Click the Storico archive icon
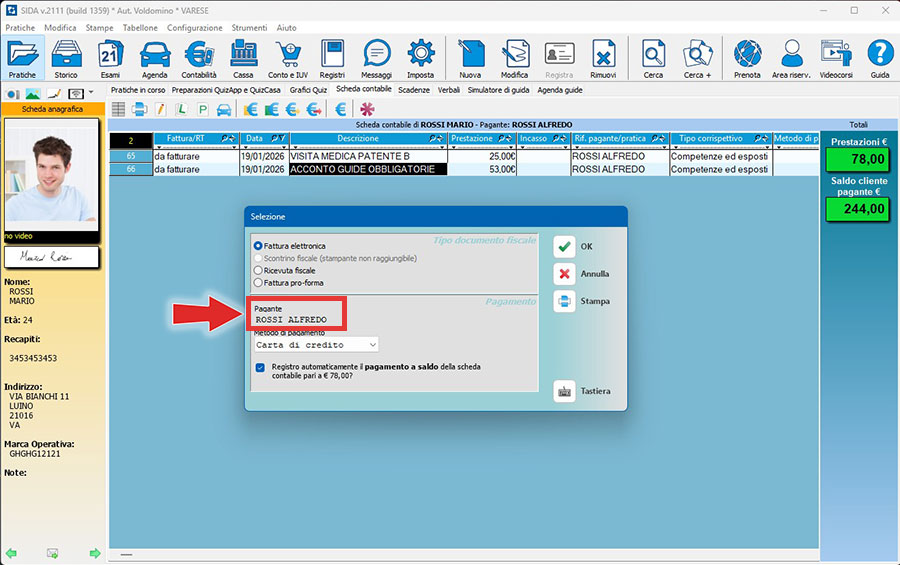 66,58
